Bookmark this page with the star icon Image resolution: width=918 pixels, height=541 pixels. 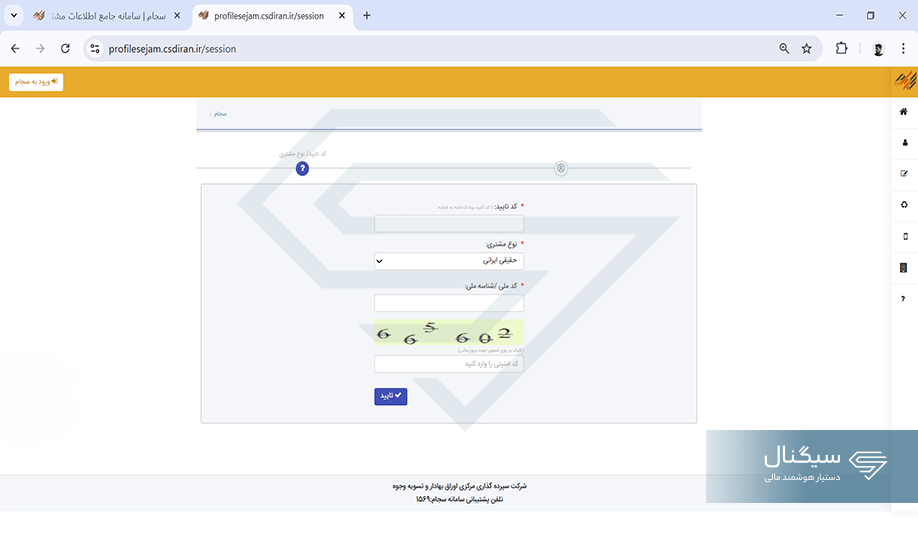click(806, 48)
